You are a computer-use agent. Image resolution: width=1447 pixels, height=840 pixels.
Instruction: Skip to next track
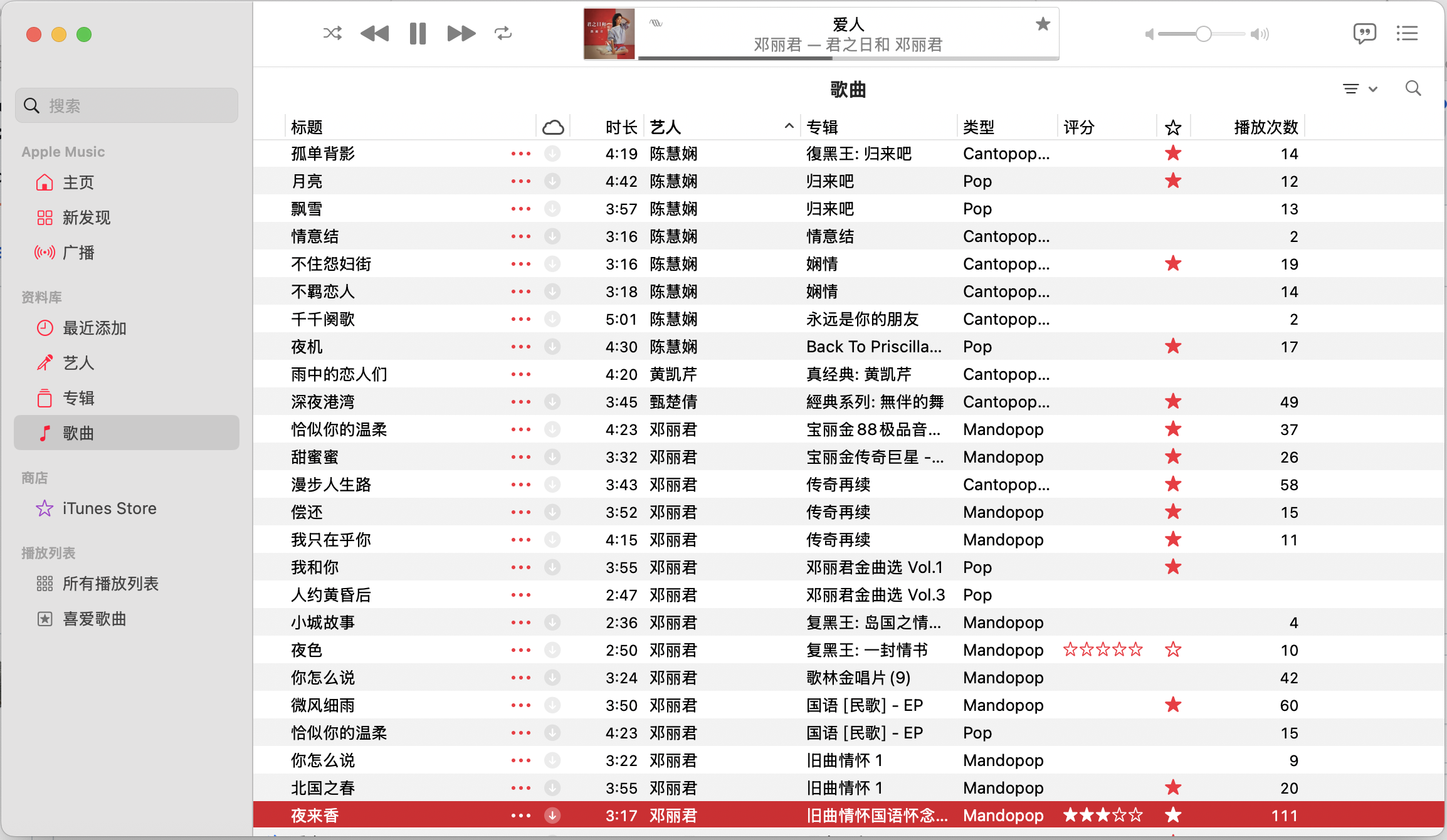tap(461, 33)
